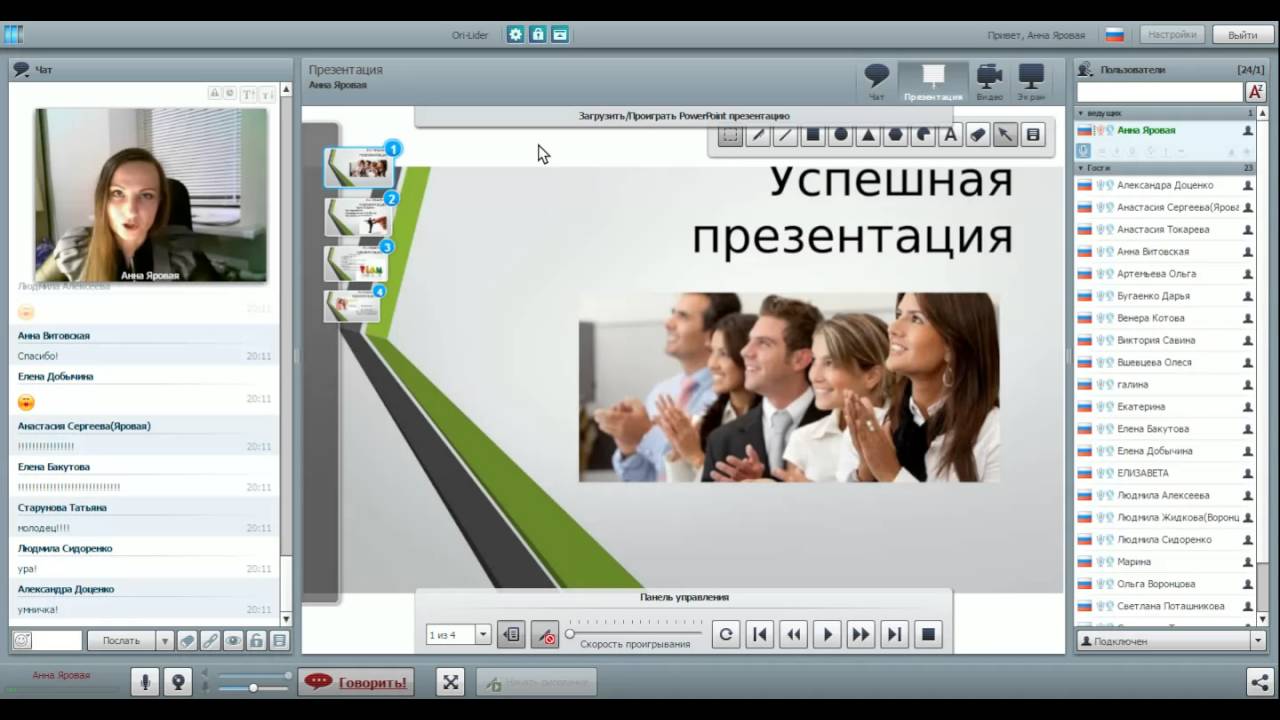This screenshot has width=1280, height=720.
Task: Click the Выйти logout button
Action: point(1242,34)
